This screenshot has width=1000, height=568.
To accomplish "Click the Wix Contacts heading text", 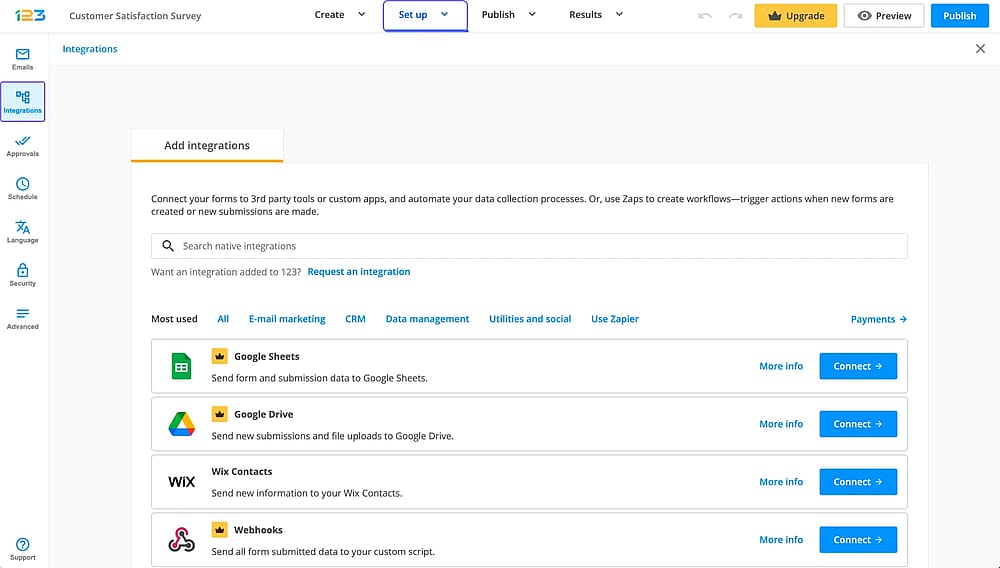I will [x=242, y=472].
